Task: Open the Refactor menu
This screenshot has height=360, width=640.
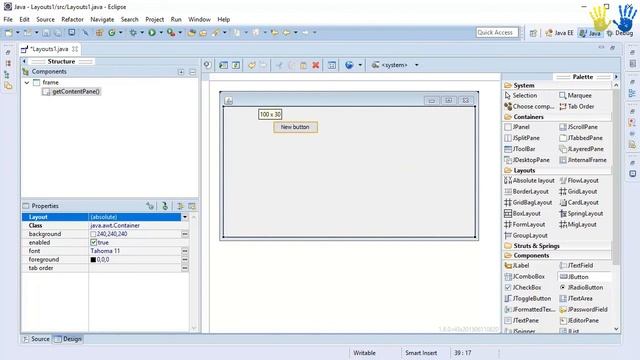Action: click(72, 19)
